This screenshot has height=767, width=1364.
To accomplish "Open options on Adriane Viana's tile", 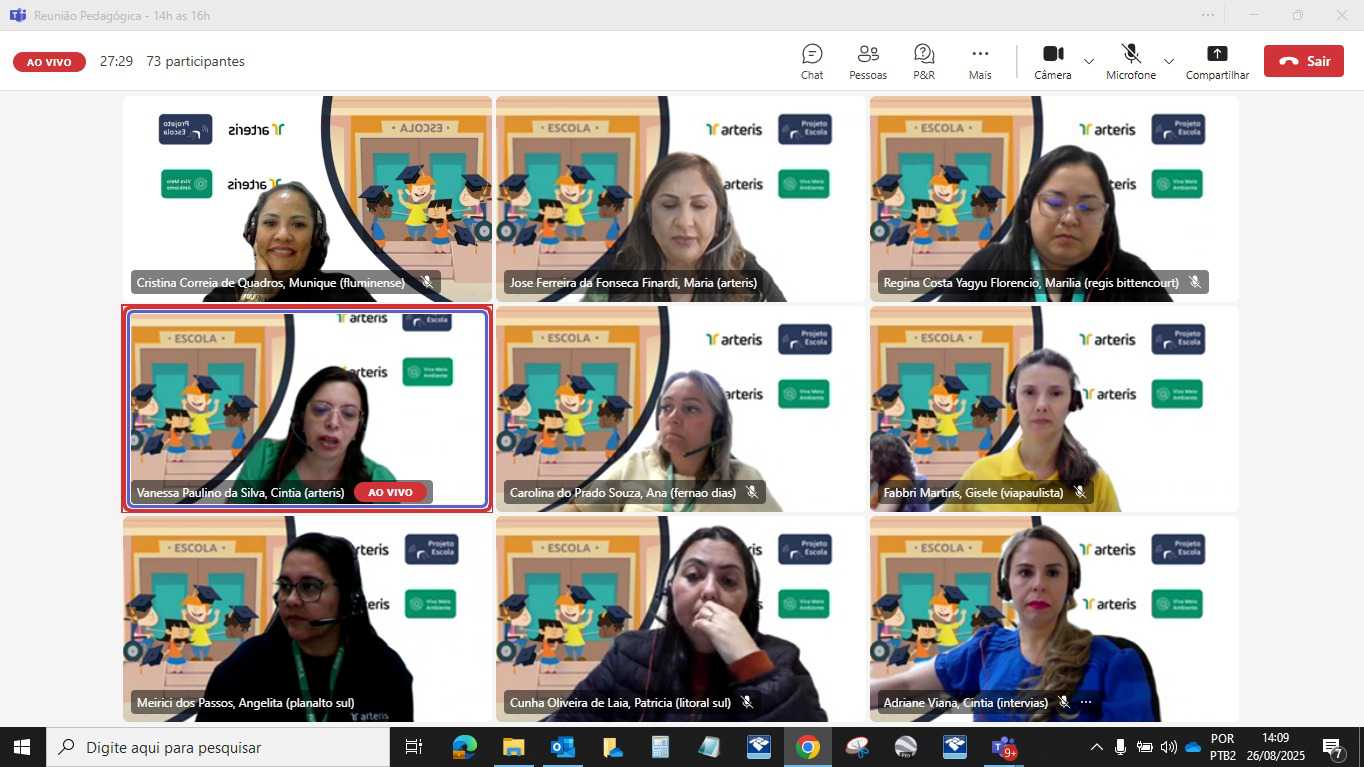I will coord(1086,703).
